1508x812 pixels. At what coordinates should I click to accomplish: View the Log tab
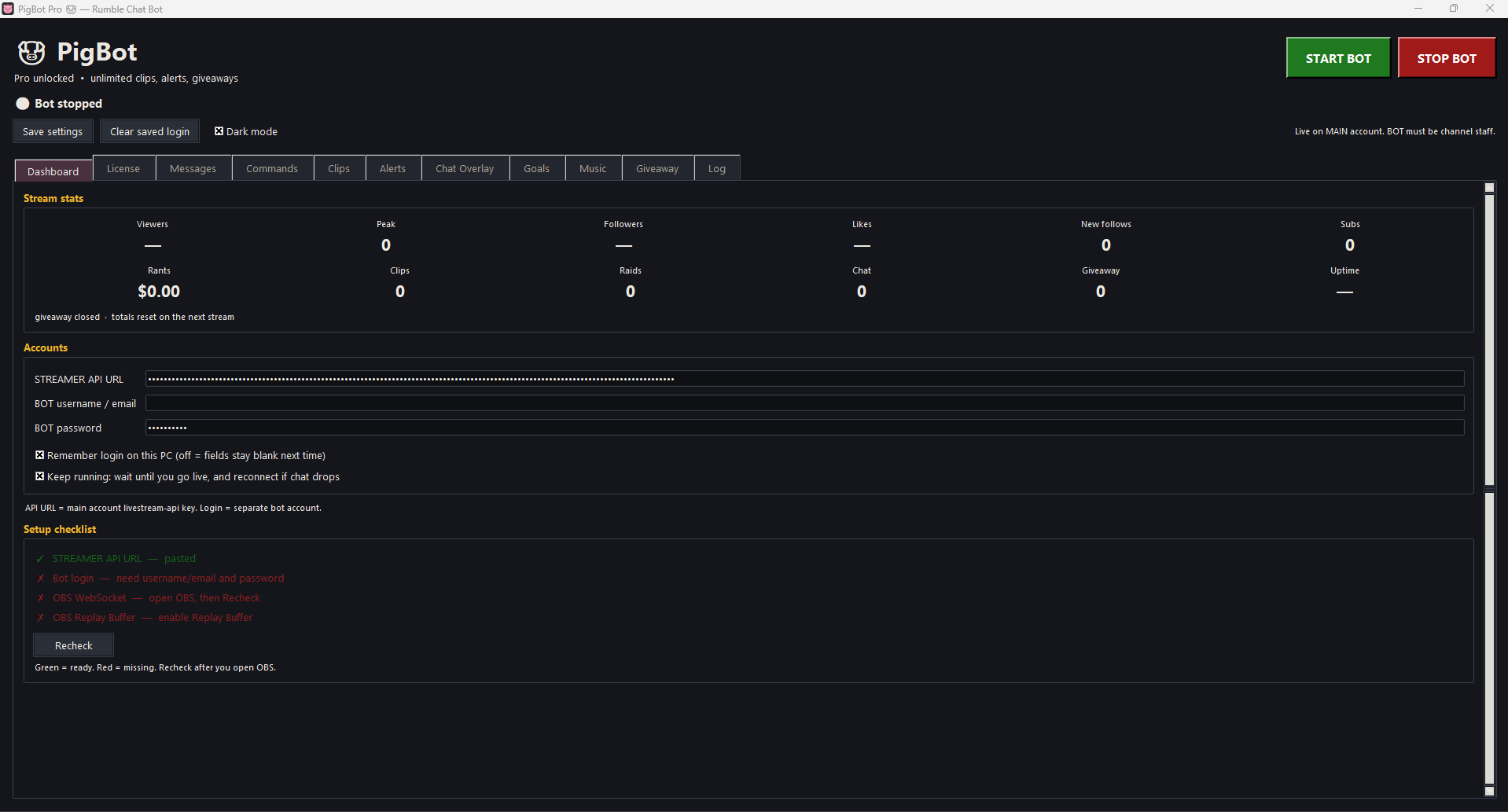(x=717, y=168)
